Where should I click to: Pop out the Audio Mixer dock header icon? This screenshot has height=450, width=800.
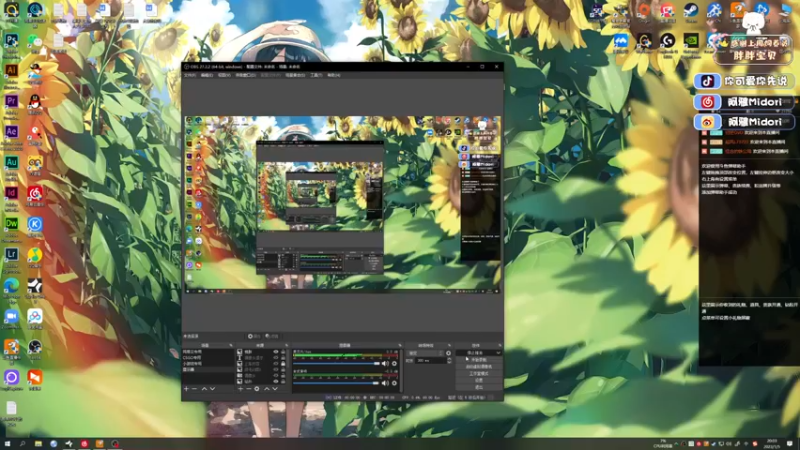tap(400, 345)
